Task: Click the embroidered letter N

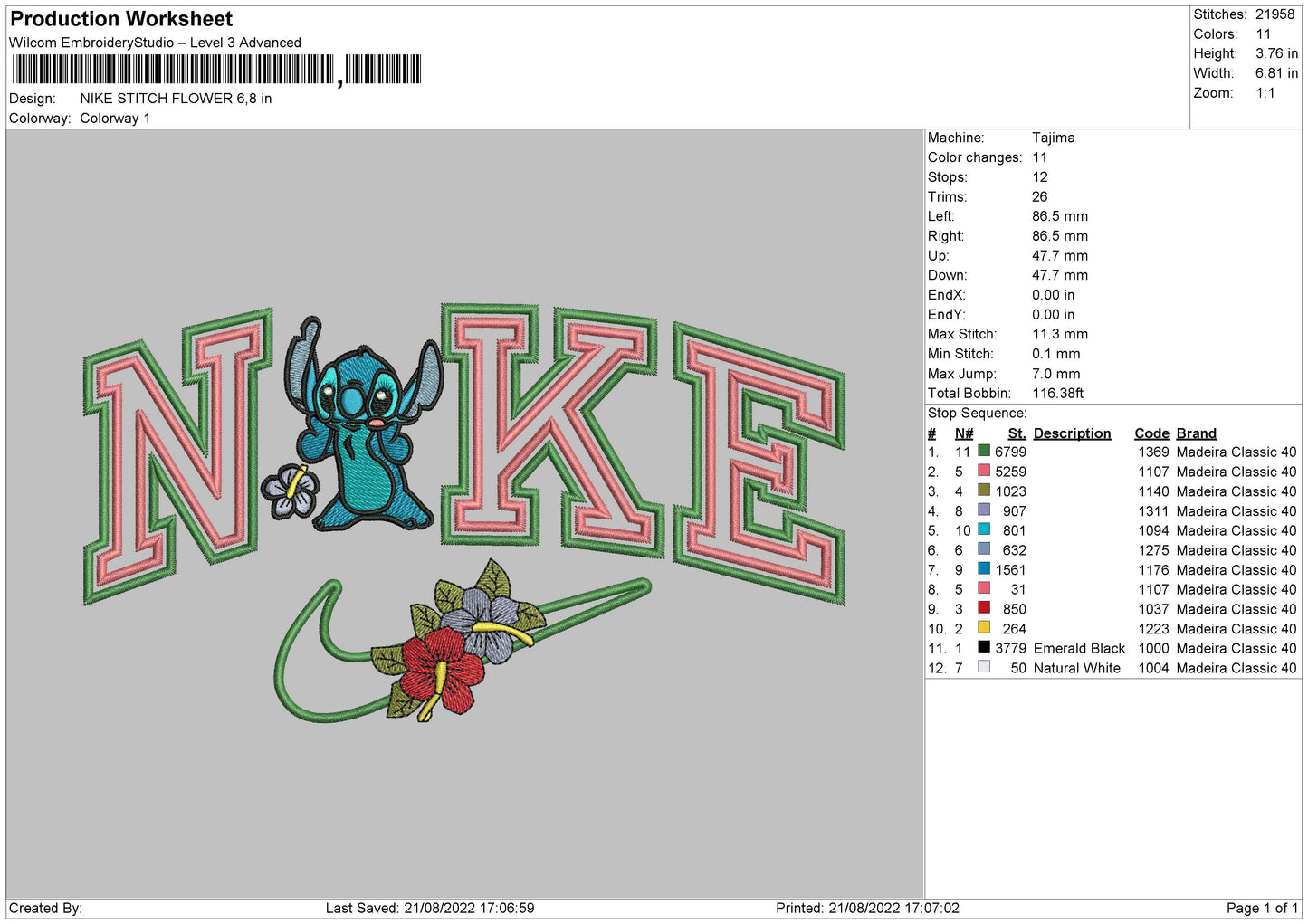Action: coord(178,457)
